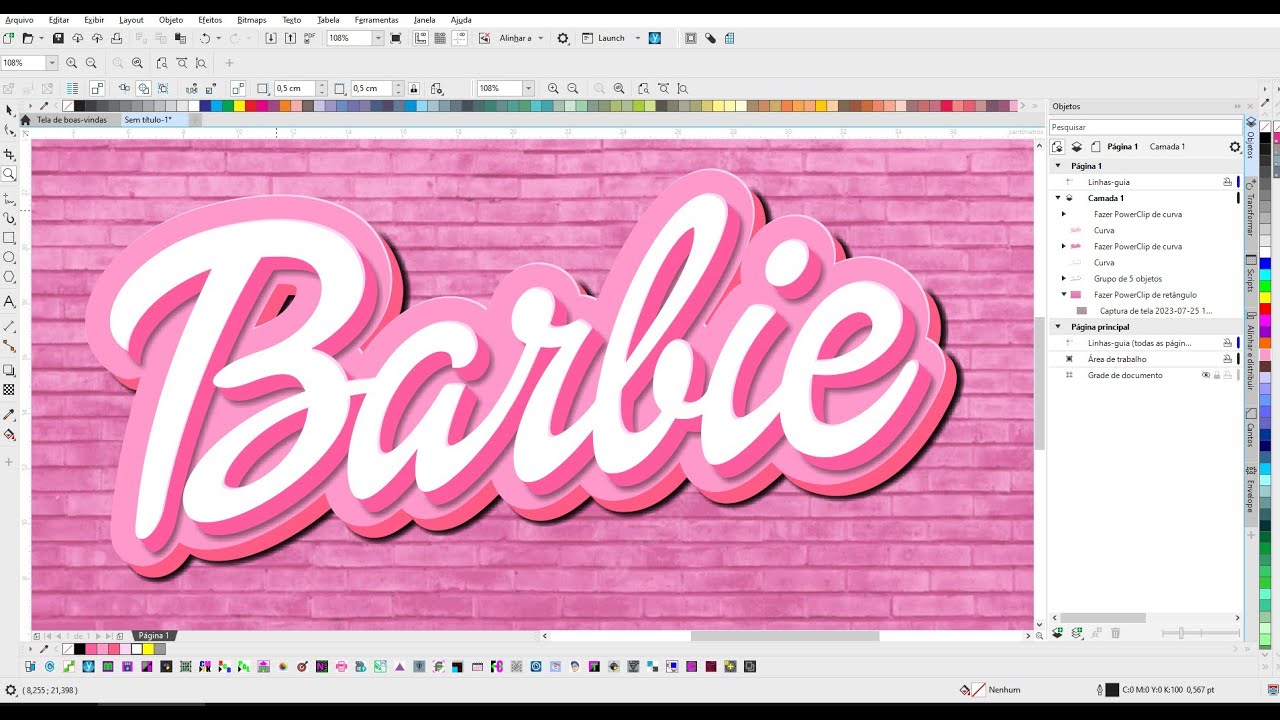This screenshot has width=1280, height=720.
Task: Select the Transparency checkerboard tool
Action: (9, 389)
